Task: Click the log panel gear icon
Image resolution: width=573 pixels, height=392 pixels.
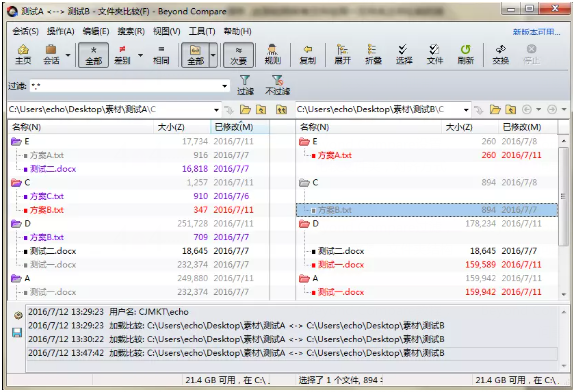Action: click(x=17, y=316)
